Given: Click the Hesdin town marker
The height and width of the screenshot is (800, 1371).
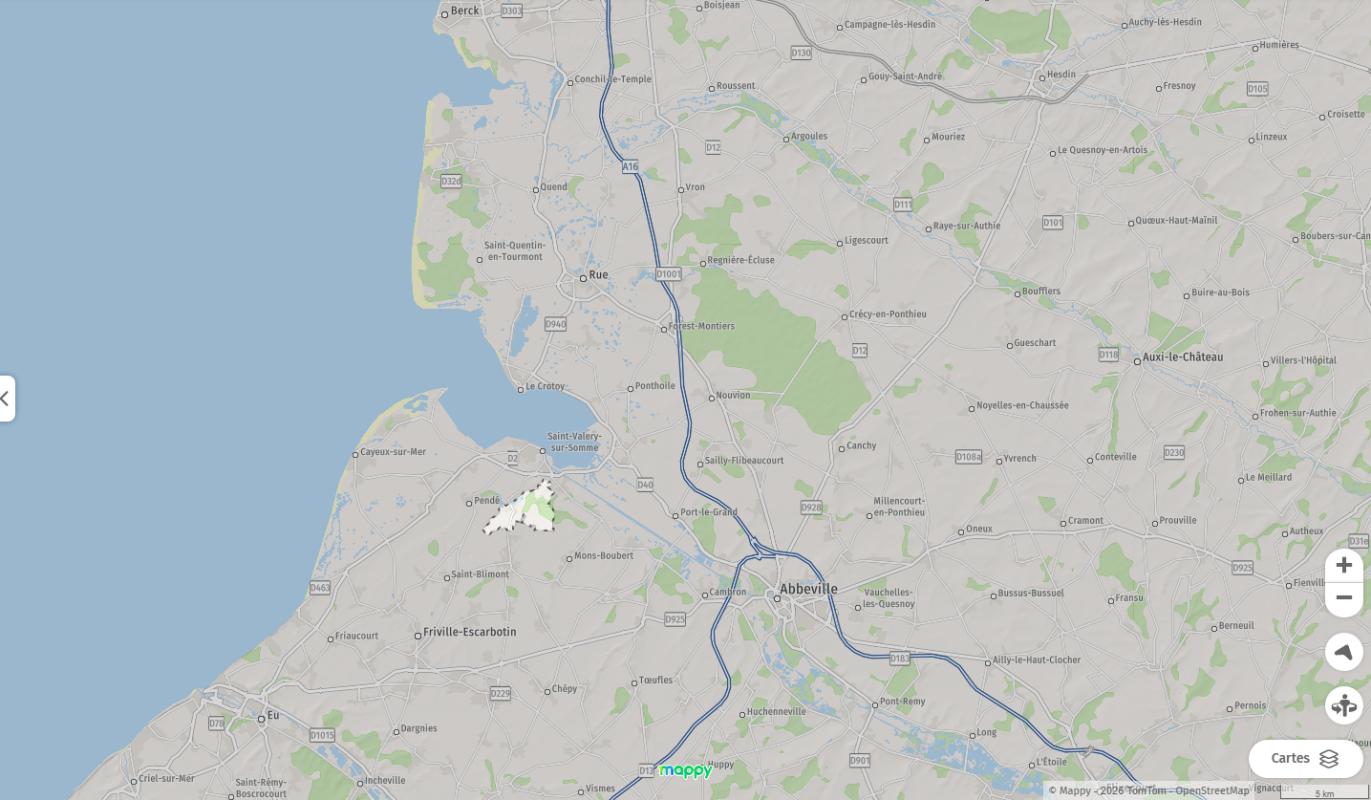Looking at the screenshot, I should (x=1043, y=78).
